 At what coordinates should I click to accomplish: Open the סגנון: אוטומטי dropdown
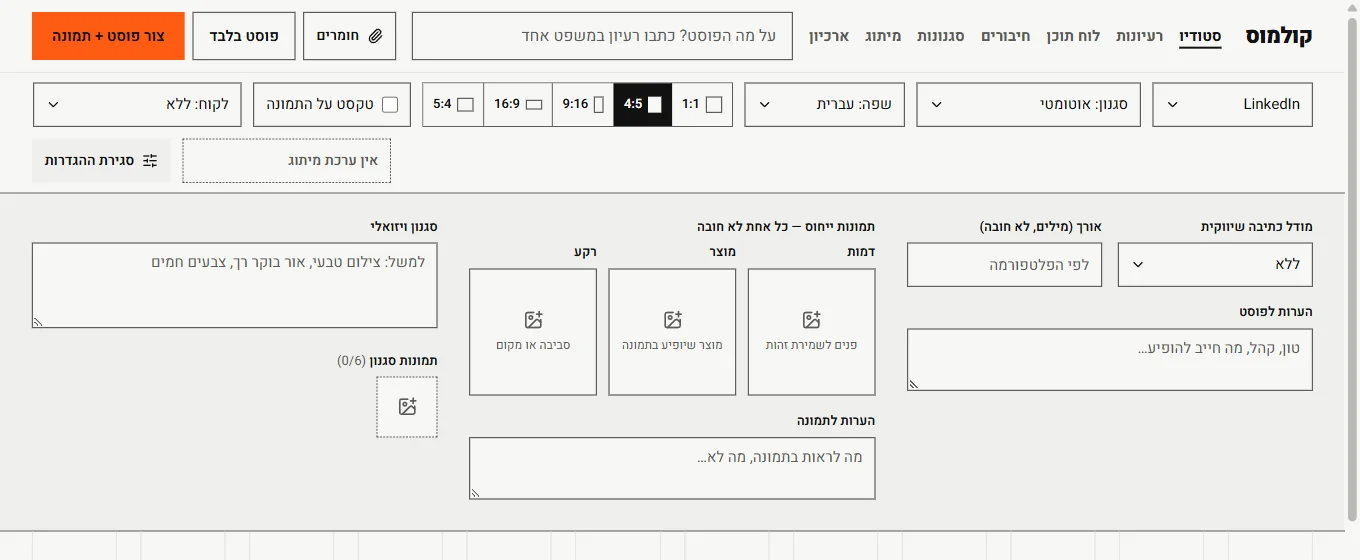click(x=1028, y=104)
